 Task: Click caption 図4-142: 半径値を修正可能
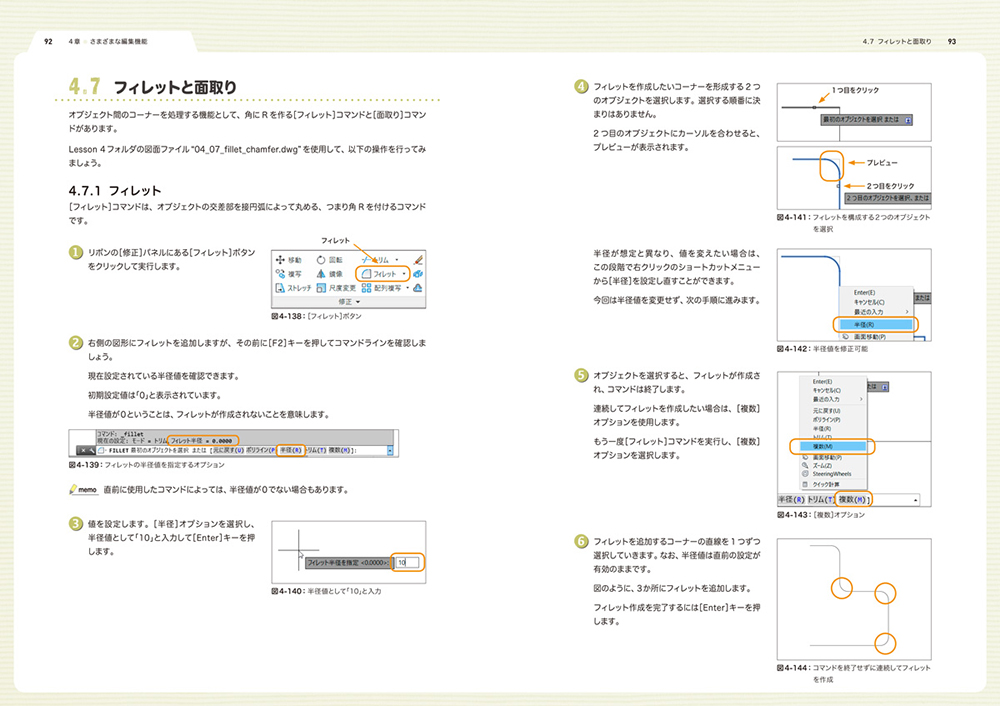coord(822,349)
